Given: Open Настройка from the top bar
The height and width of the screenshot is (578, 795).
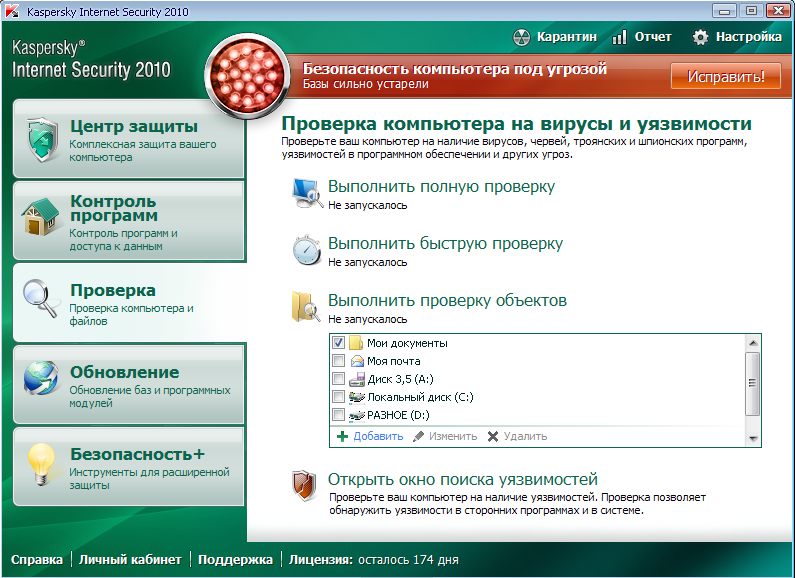Looking at the screenshot, I should tap(748, 37).
